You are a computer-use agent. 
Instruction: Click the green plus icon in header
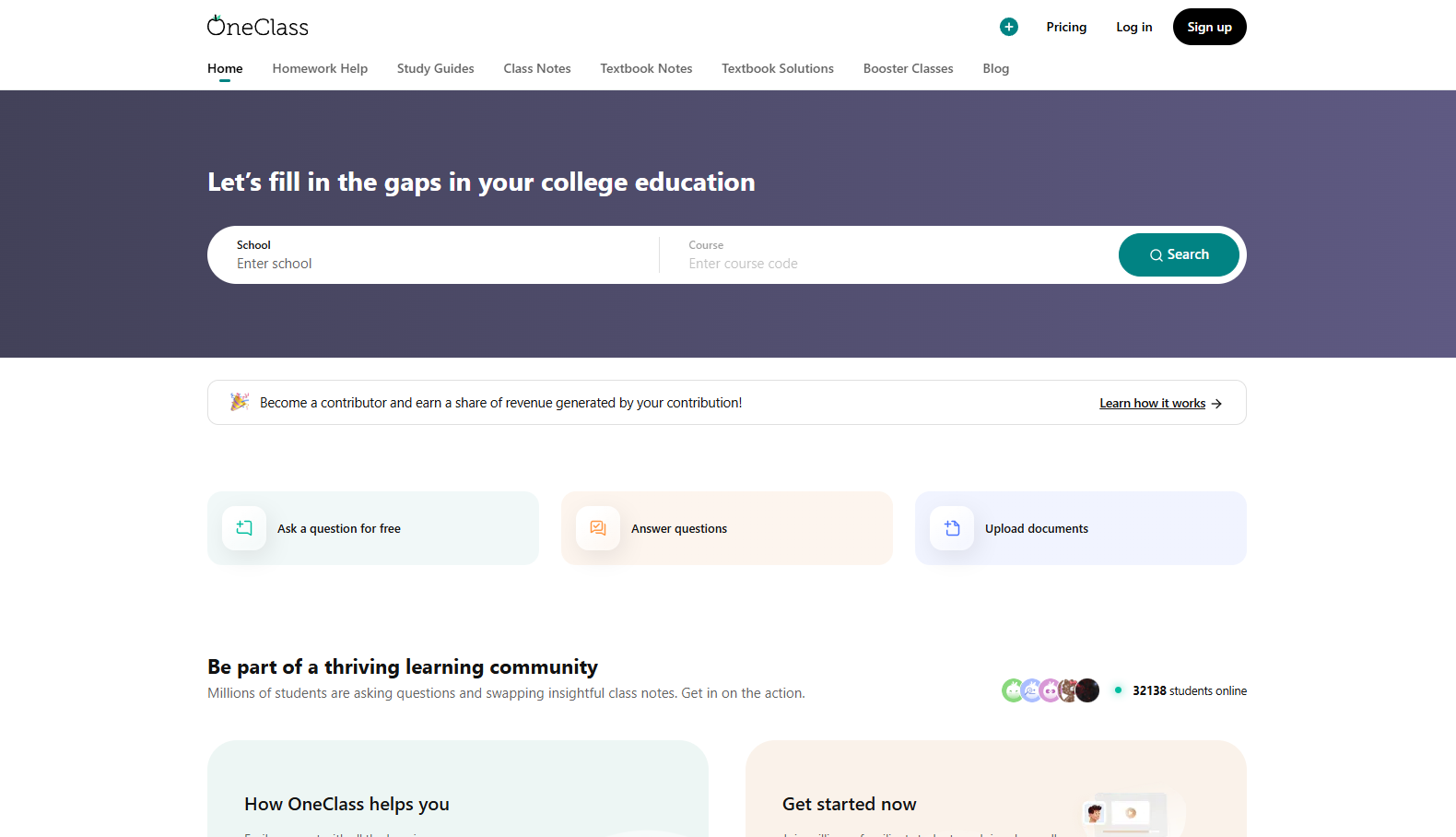pos(1009,27)
